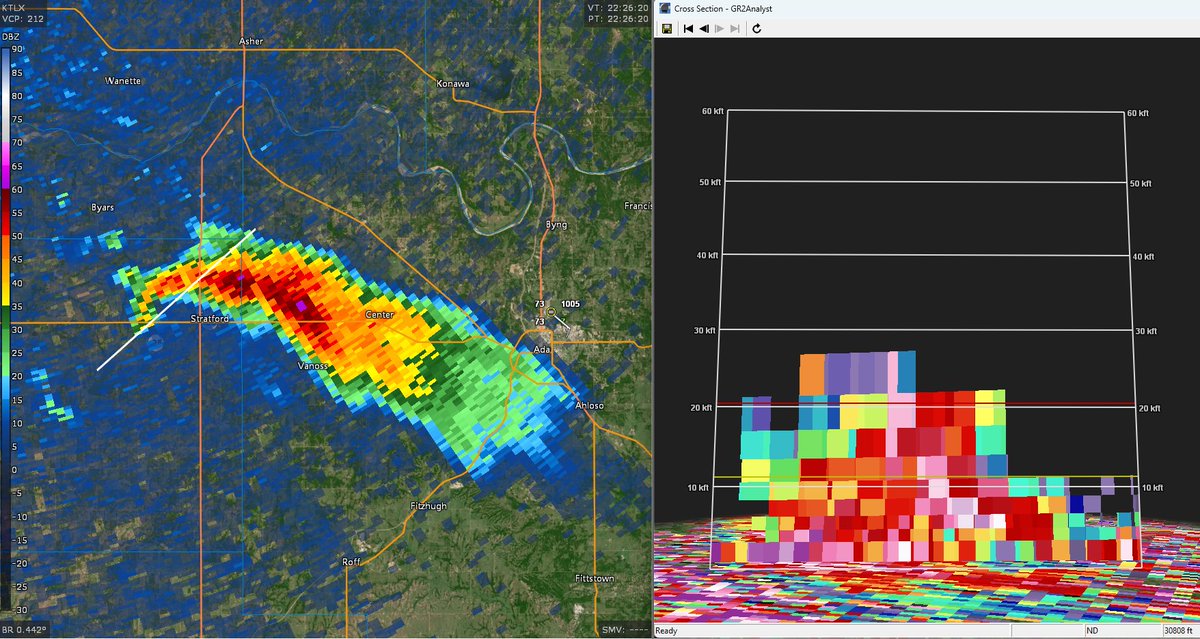Click the ND status bar field
The height and width of the screenshot is (639, 1200).
click(x=1092, y=631)
